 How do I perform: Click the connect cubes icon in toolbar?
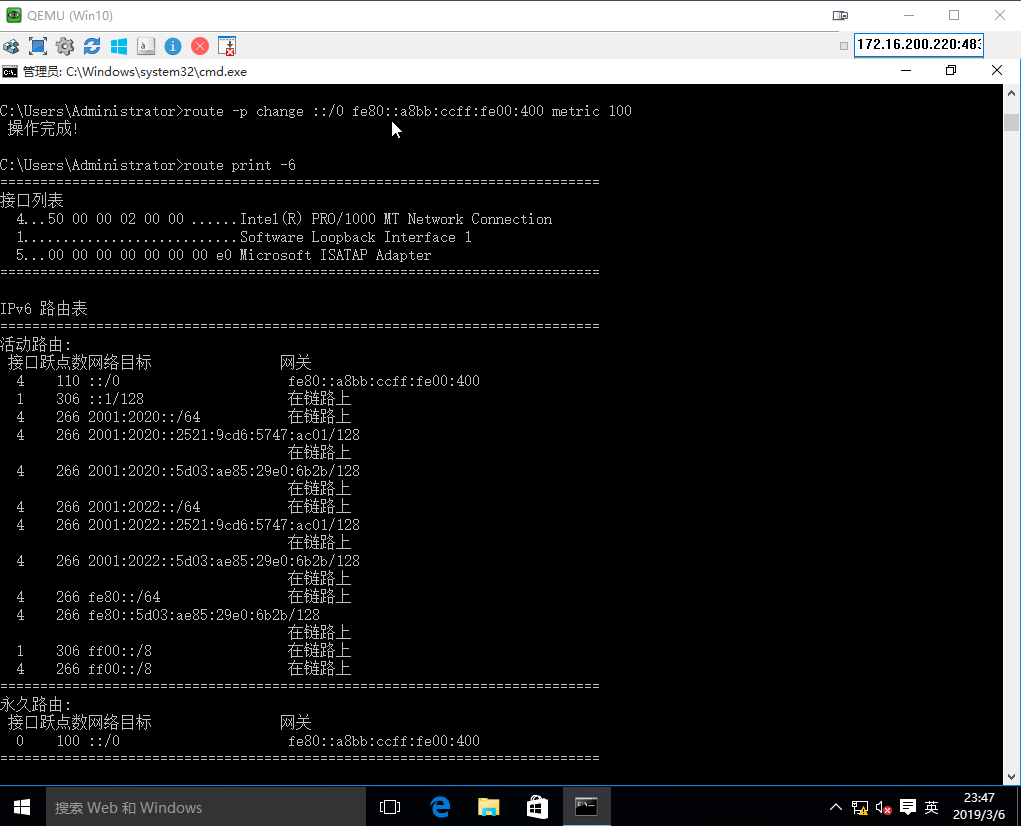[x=11, y=46]
